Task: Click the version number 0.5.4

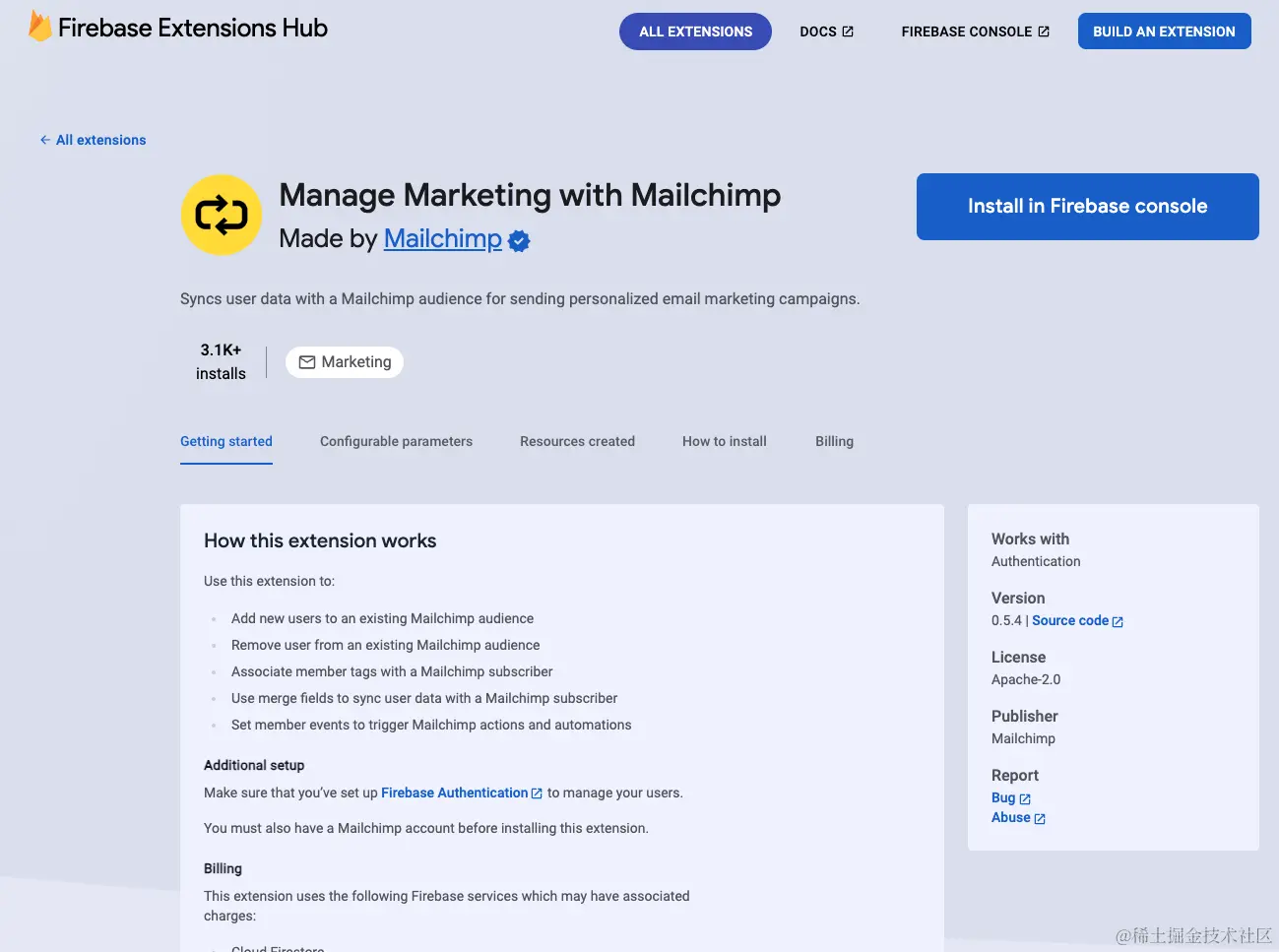Action: [1006, 620]
